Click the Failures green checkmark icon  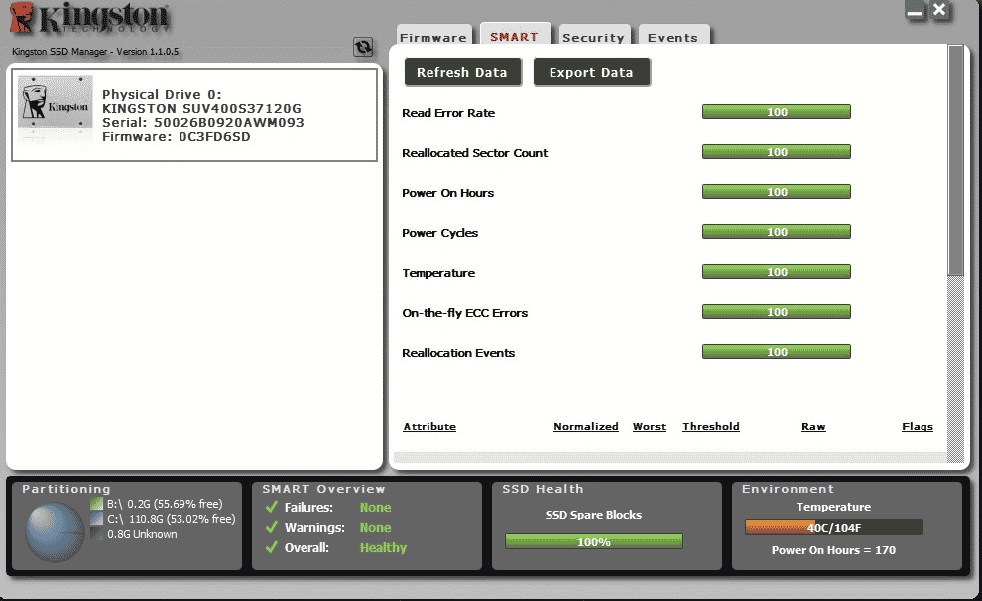click(271, 508)
